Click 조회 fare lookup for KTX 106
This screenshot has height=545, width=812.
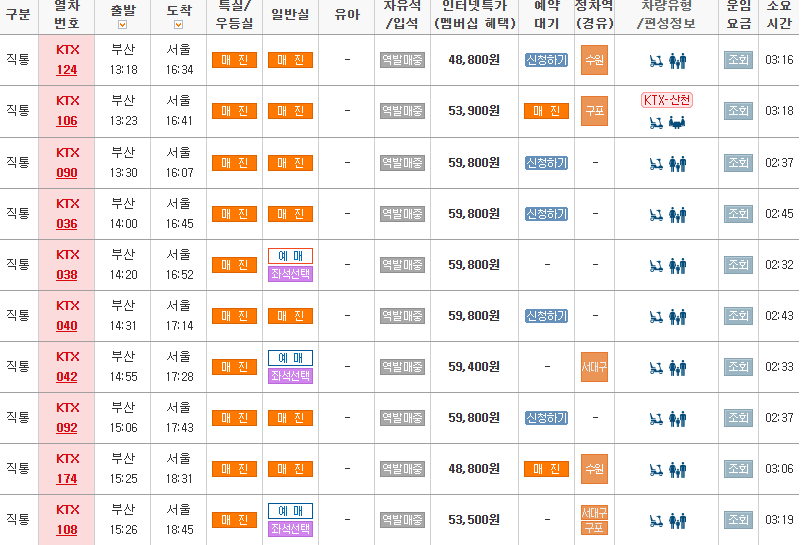pyautogui.click(x=738, y=111)
